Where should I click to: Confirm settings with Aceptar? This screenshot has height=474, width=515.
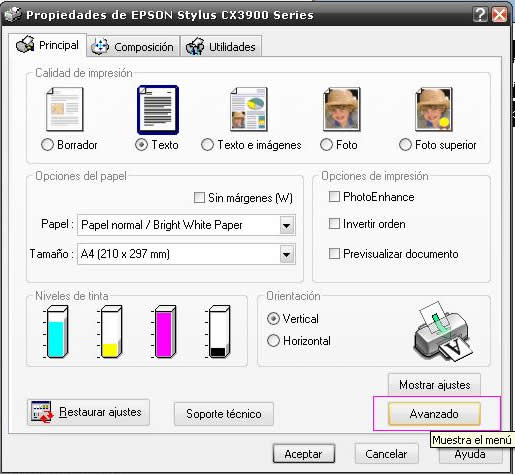tap(304, 454)
